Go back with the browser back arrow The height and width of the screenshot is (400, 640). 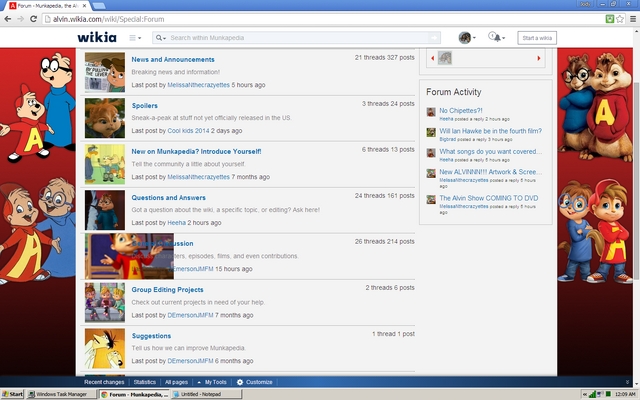7,19
